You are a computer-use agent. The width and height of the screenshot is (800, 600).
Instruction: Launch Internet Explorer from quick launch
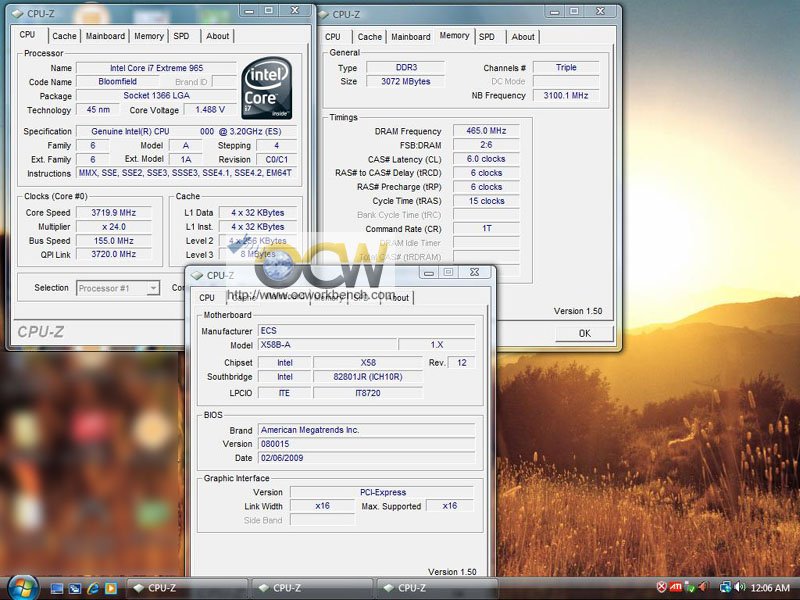pyautogui.click(x=93, y=588)
